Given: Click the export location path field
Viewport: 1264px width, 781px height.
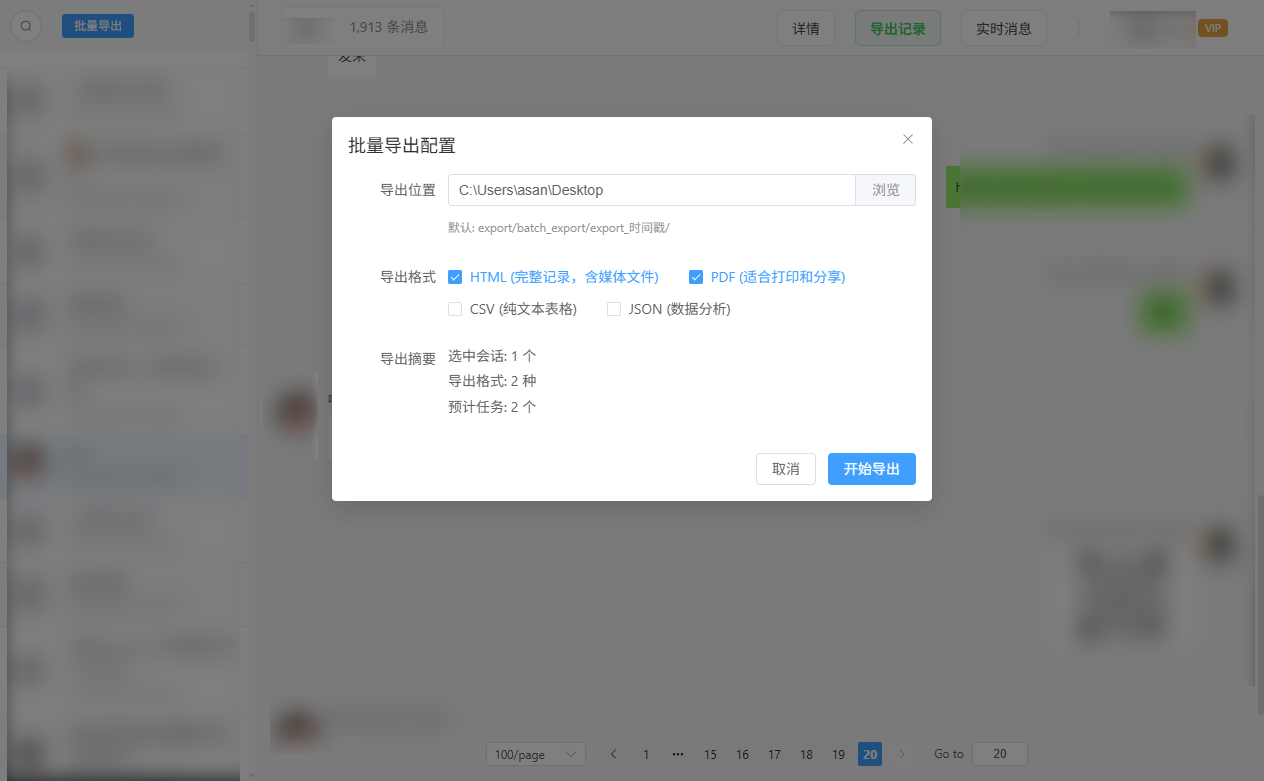Looking at the screenshot, I should tap(651, 190).
